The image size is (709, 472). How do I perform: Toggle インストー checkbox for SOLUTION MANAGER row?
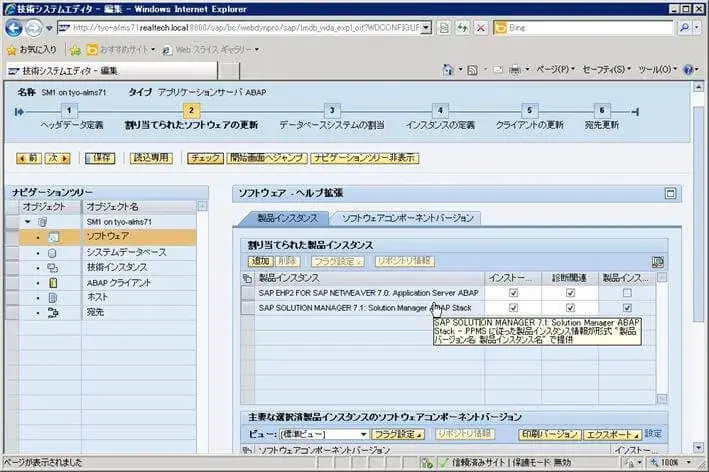pos(513,308)
